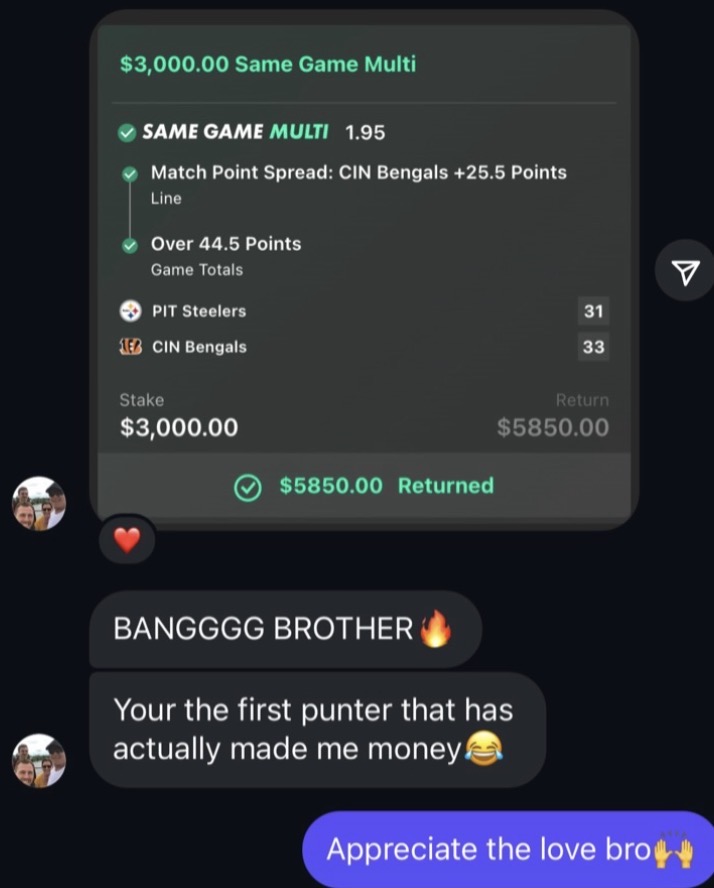Image resolution: width=714 pixels, height=888 pixels.
Task: Click the Pittsburgh Steelers team logo
Action: [131, 311]
